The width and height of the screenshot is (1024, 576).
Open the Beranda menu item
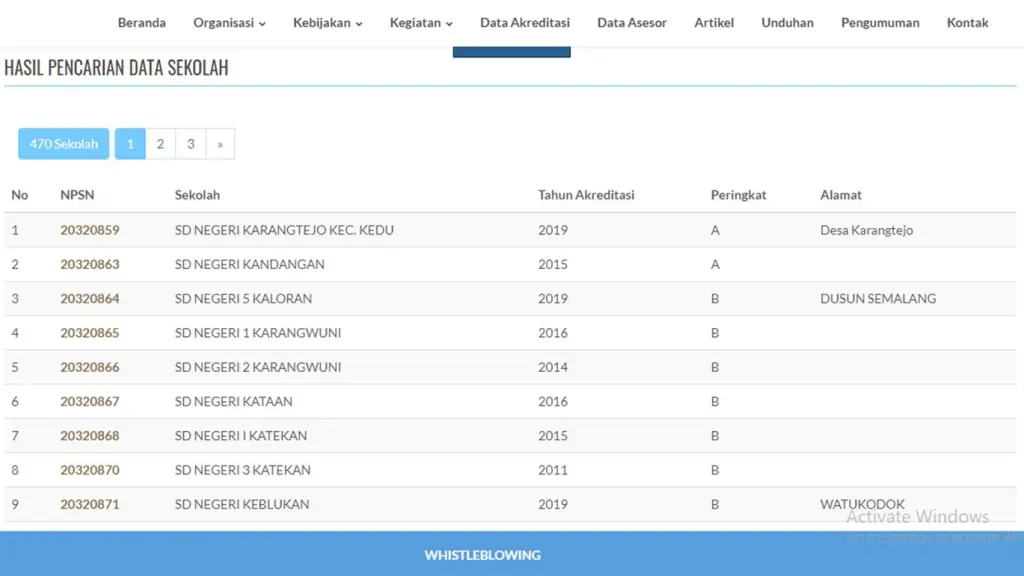tap(142, 23)
